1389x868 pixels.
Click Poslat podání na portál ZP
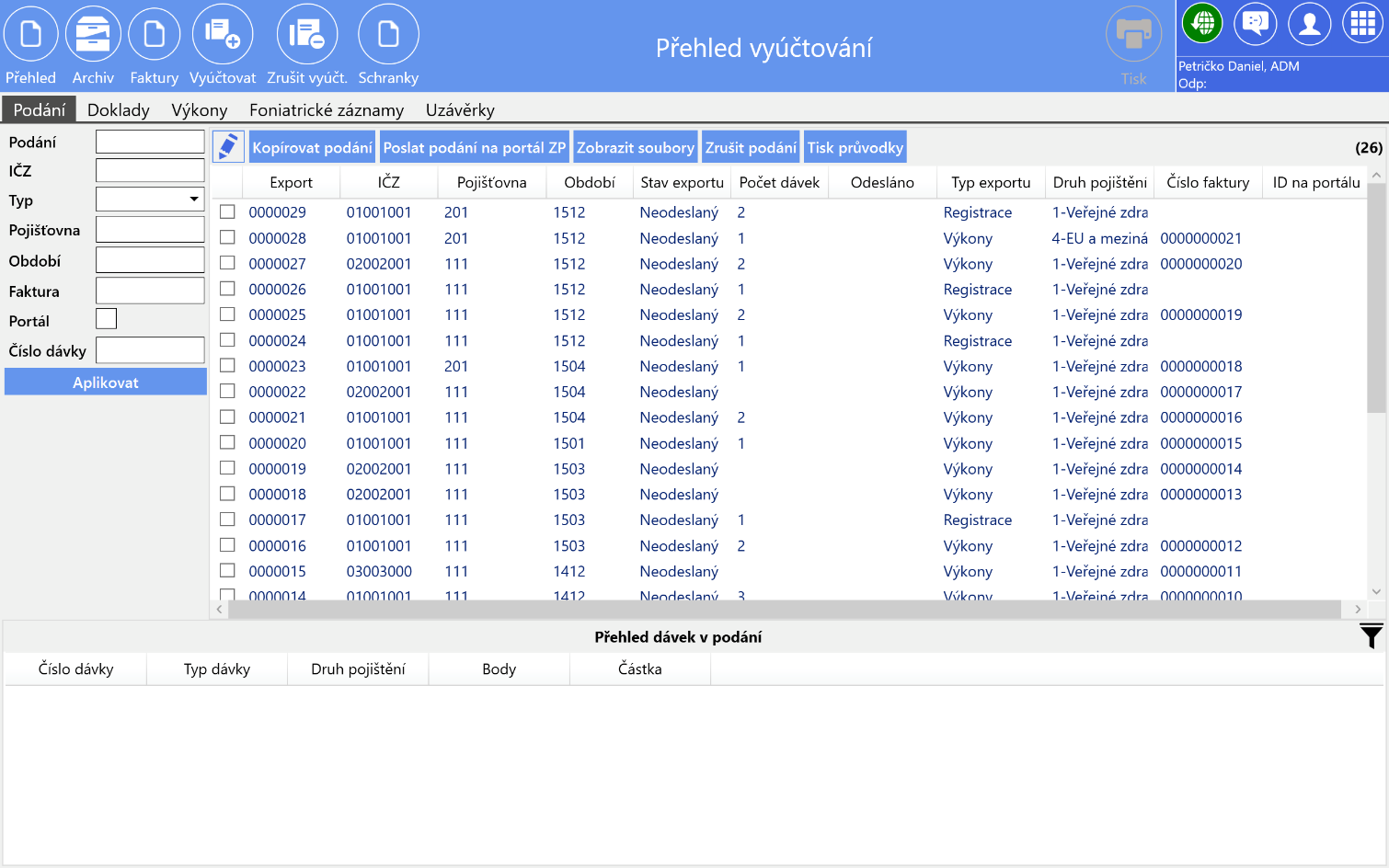tap(475, 147)
